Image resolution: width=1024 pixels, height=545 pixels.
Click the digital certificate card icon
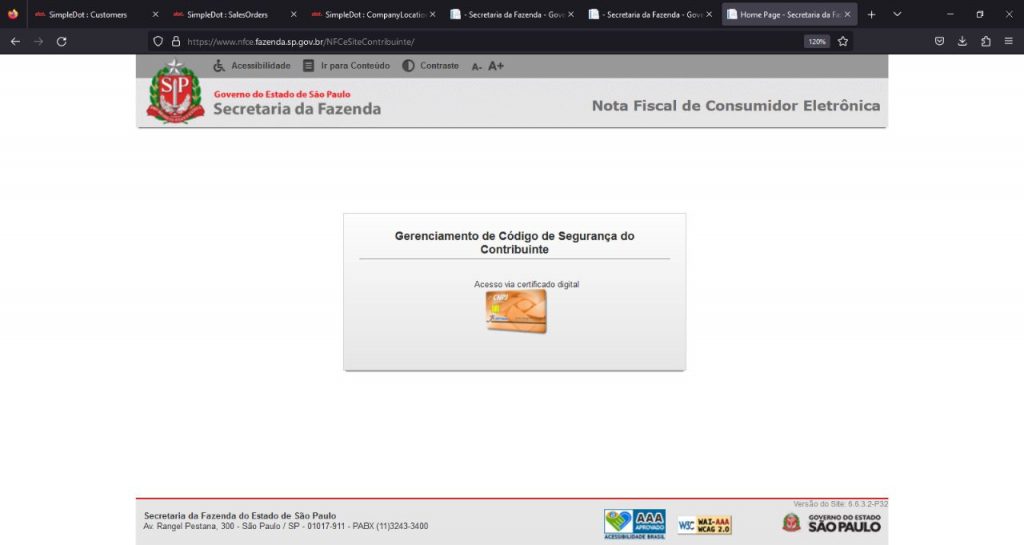click(516, 311)
